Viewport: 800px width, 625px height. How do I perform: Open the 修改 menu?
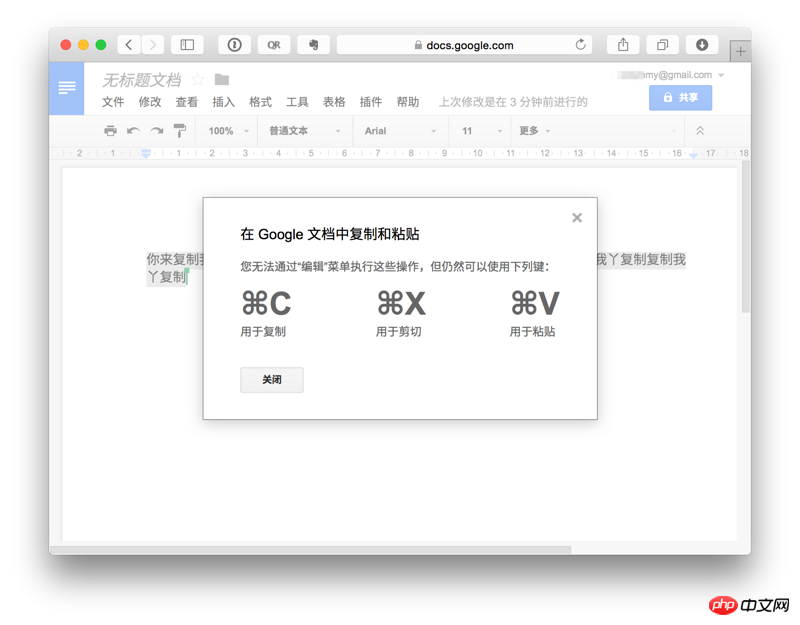149,102
